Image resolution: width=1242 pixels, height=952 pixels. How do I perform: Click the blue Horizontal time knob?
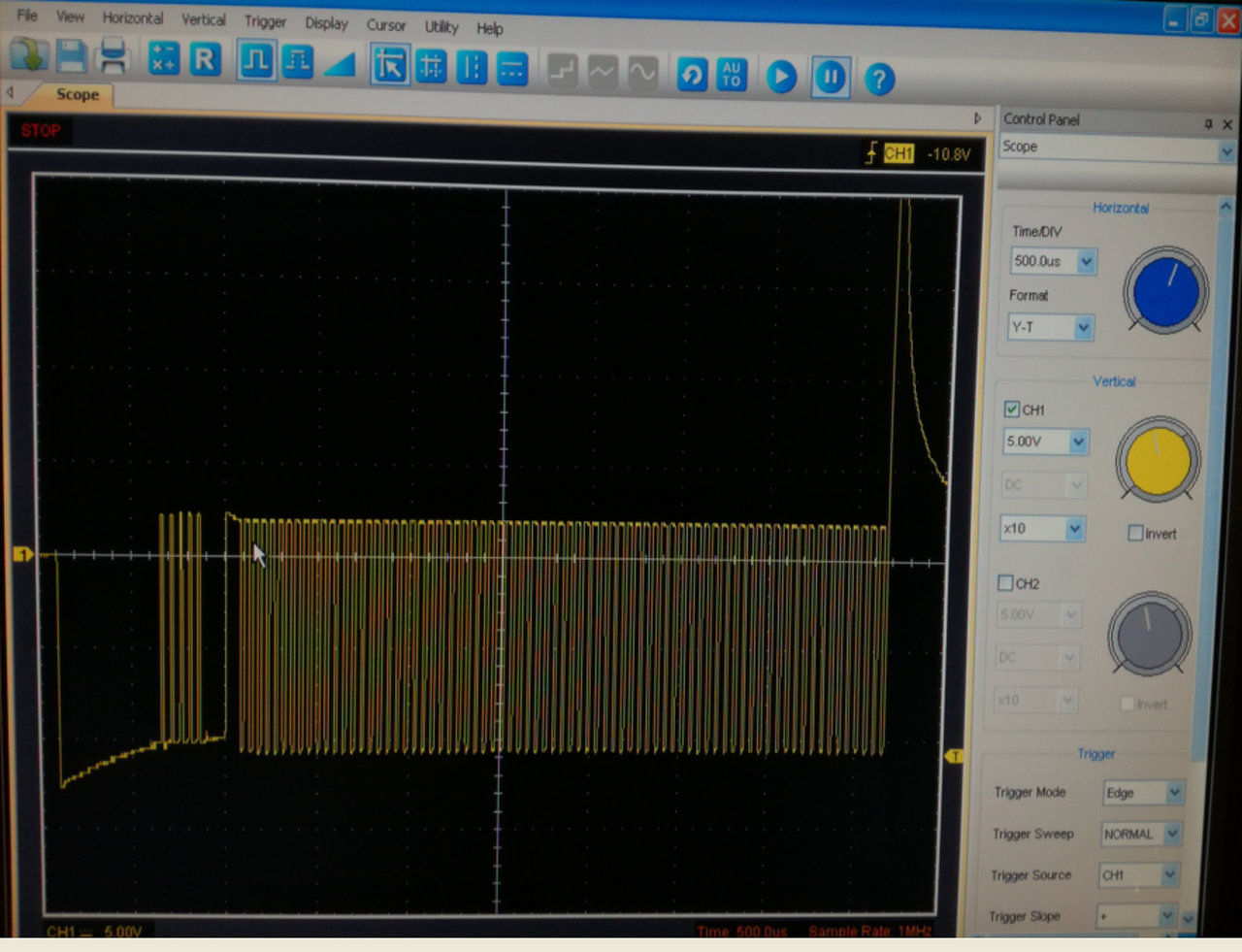(1165, 290)
